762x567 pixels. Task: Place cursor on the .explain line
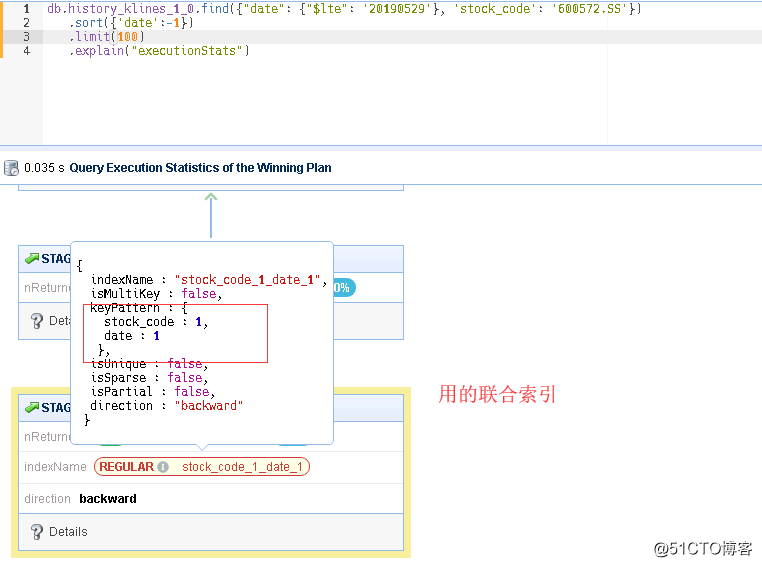pos(159,51)
